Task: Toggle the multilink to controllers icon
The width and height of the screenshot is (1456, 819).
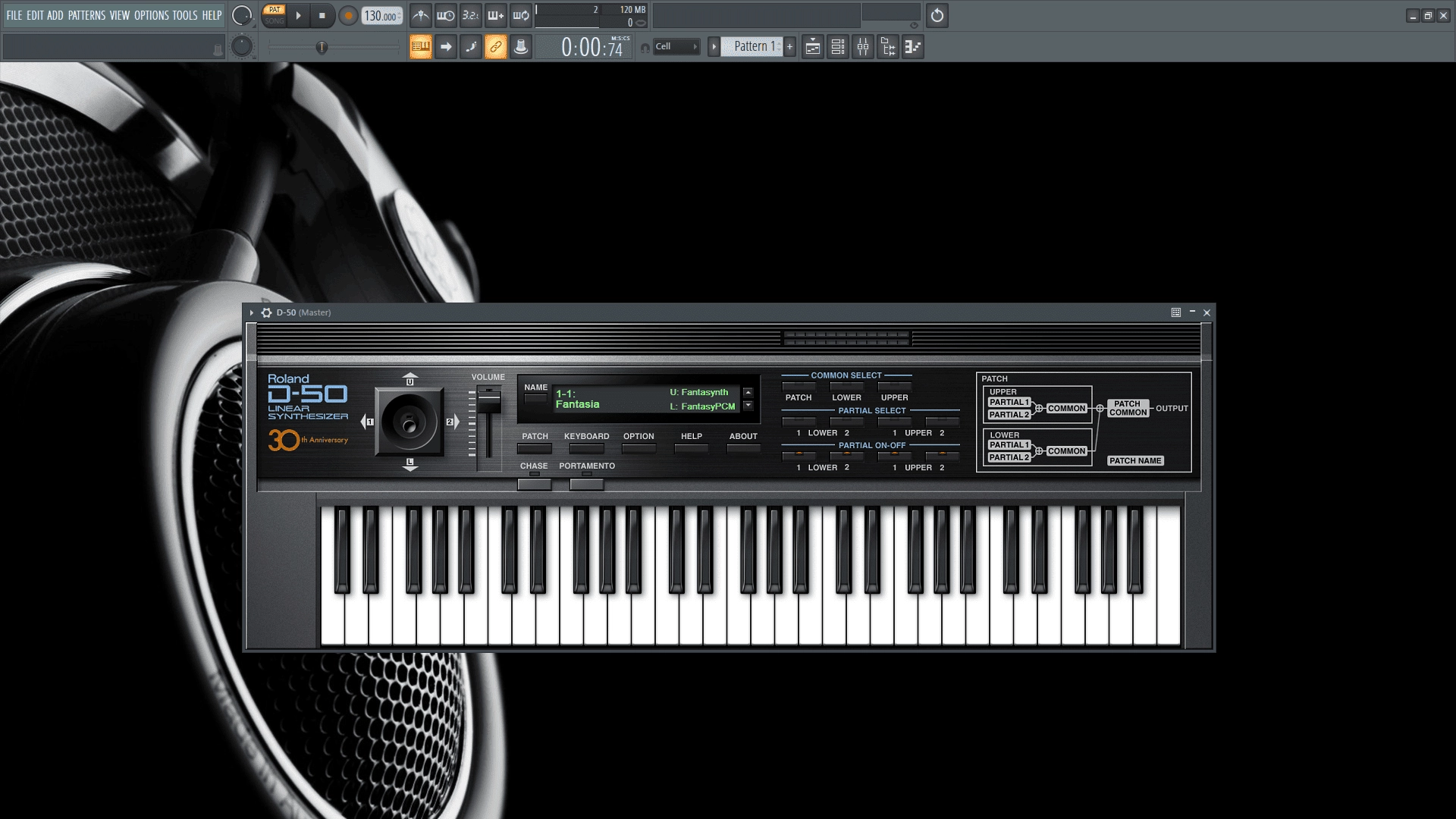Action: (x=496, y=47)
